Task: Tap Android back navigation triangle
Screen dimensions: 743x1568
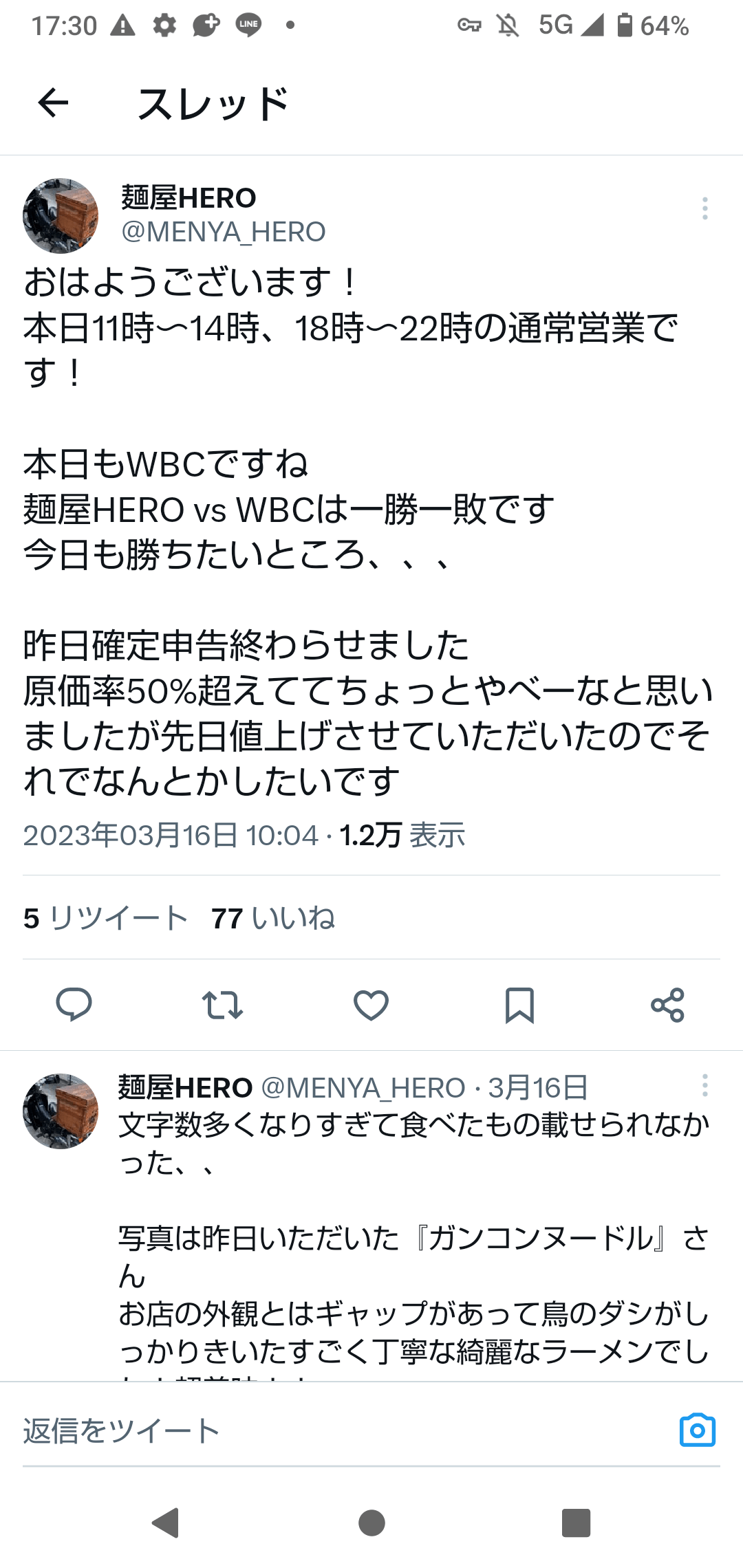Action: click(x=166, y=1523)
